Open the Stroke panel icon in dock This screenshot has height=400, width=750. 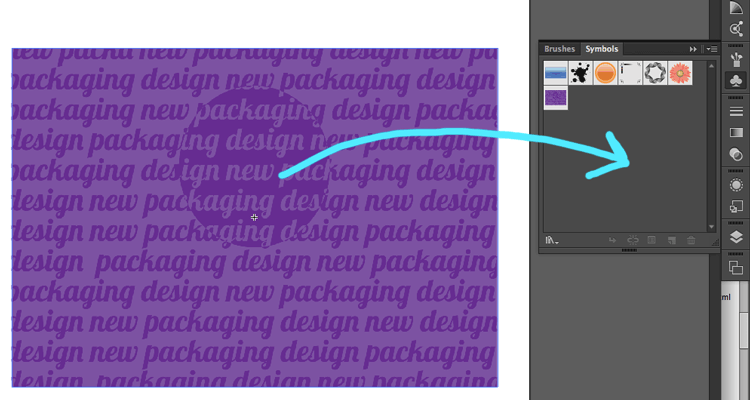(736, 110)
